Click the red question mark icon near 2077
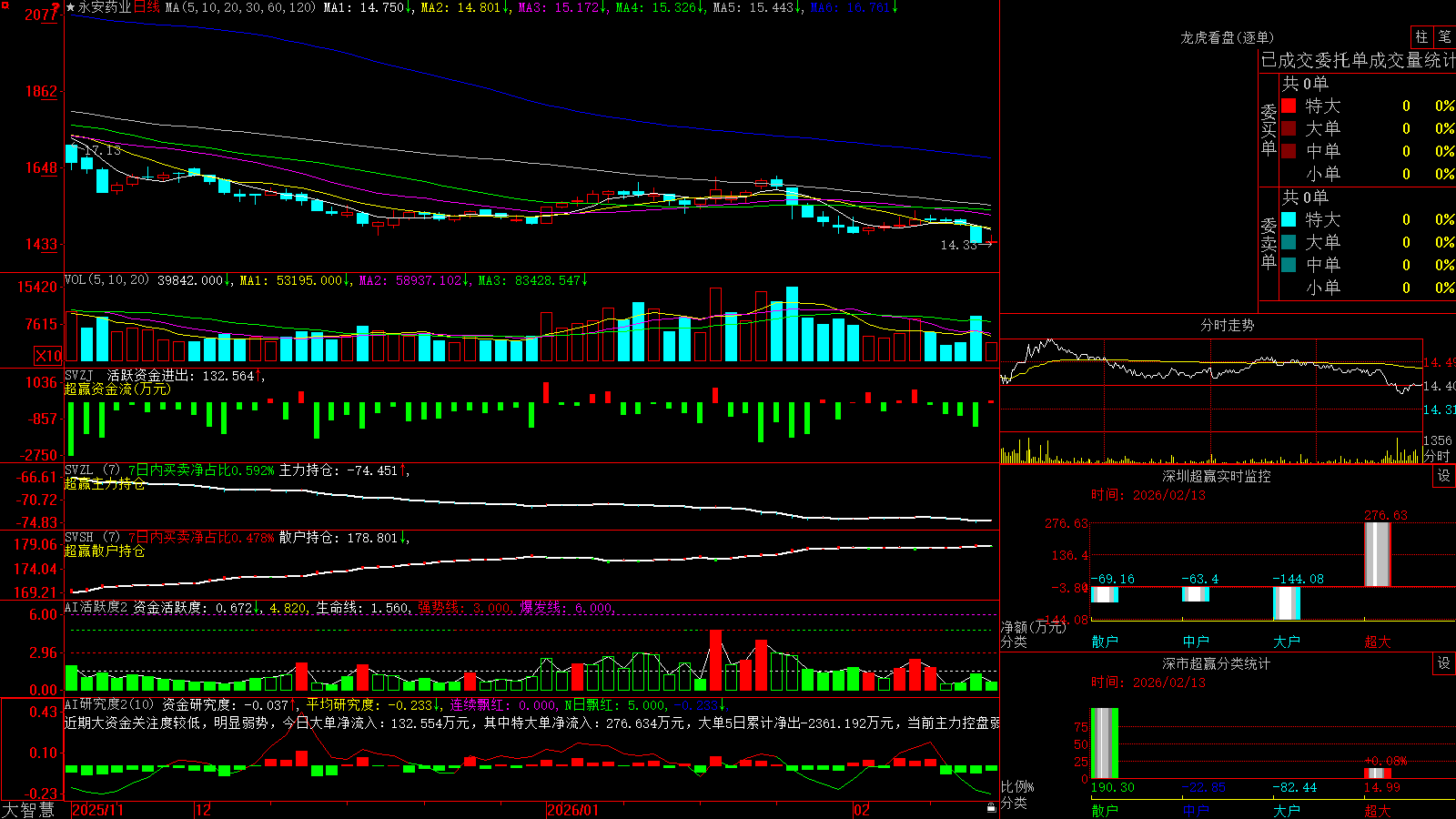Image resolution: width=1456 pixels, height=819 pixels. (x=56, y=7)
